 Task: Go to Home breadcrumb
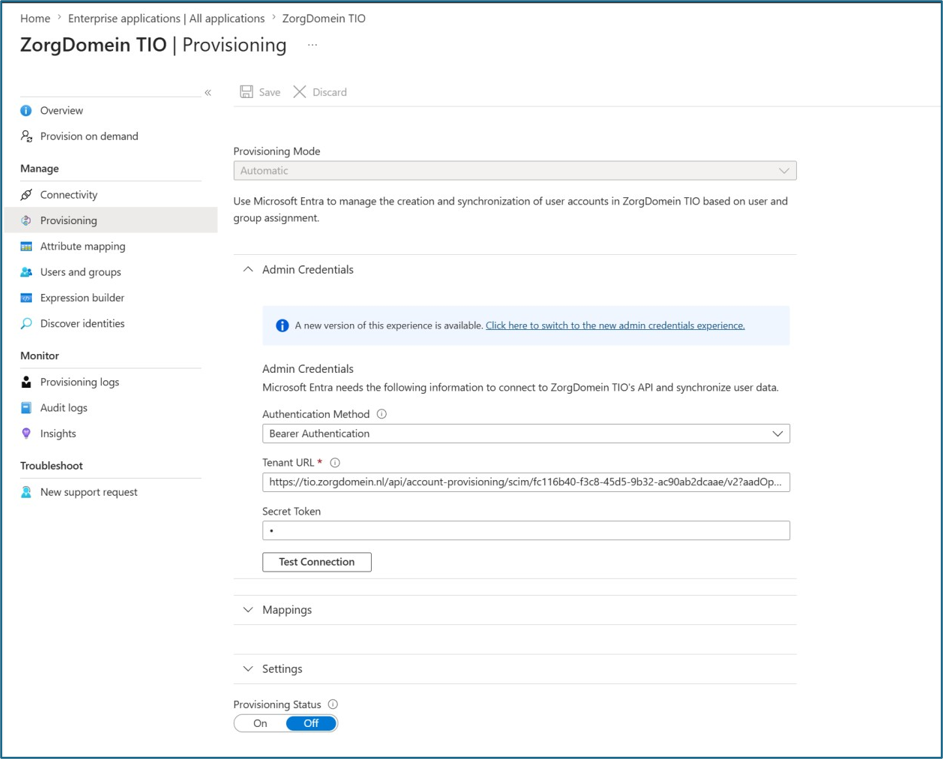(35, 19)
